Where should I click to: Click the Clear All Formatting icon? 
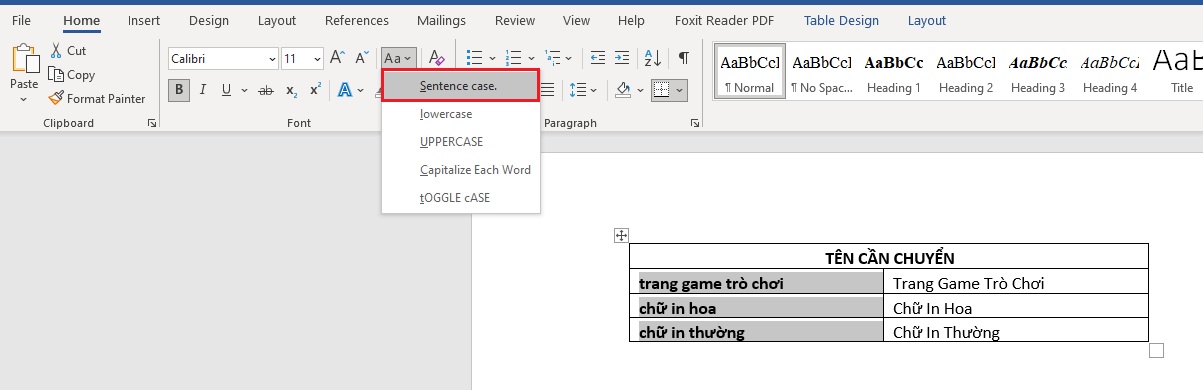click(x=436, y=58)
